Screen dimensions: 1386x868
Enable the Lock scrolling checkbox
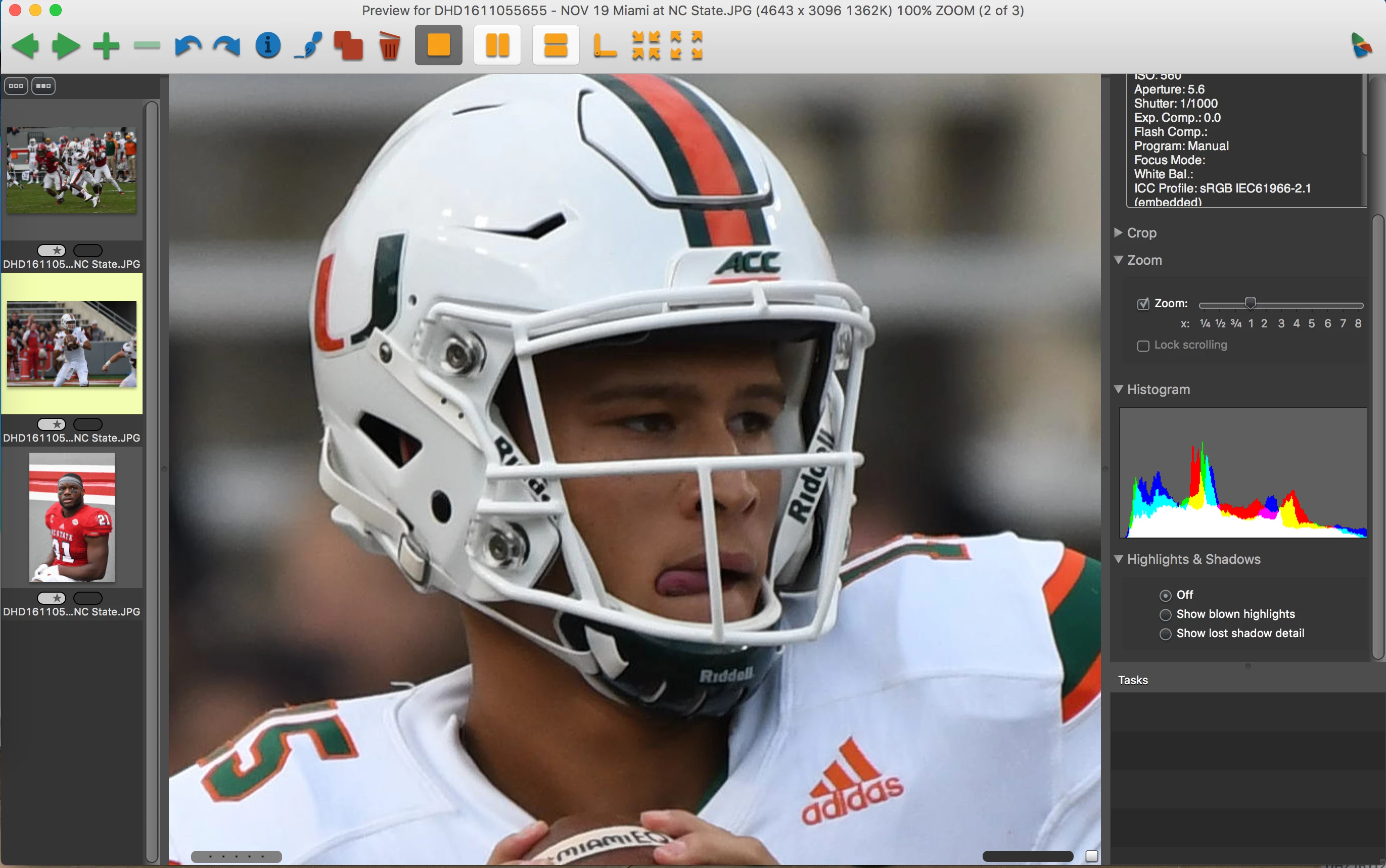[1142, 346]
